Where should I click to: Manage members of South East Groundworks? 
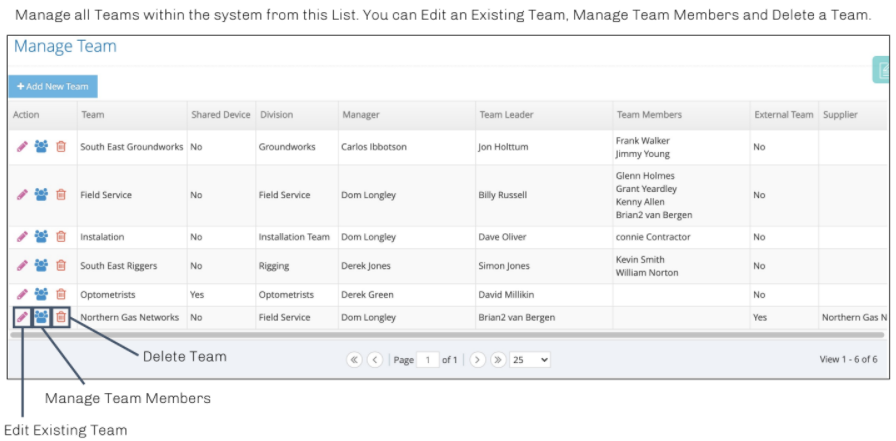[41, 147]
